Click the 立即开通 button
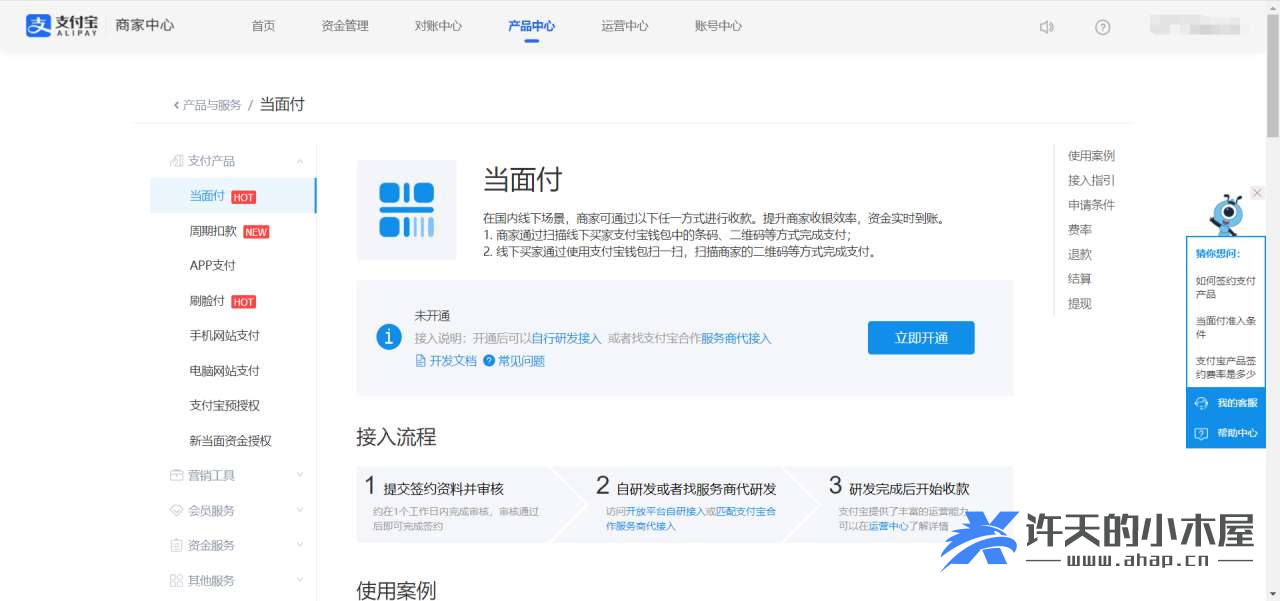The width and height of the screenshot is (1280, 601). pos(921,338)
